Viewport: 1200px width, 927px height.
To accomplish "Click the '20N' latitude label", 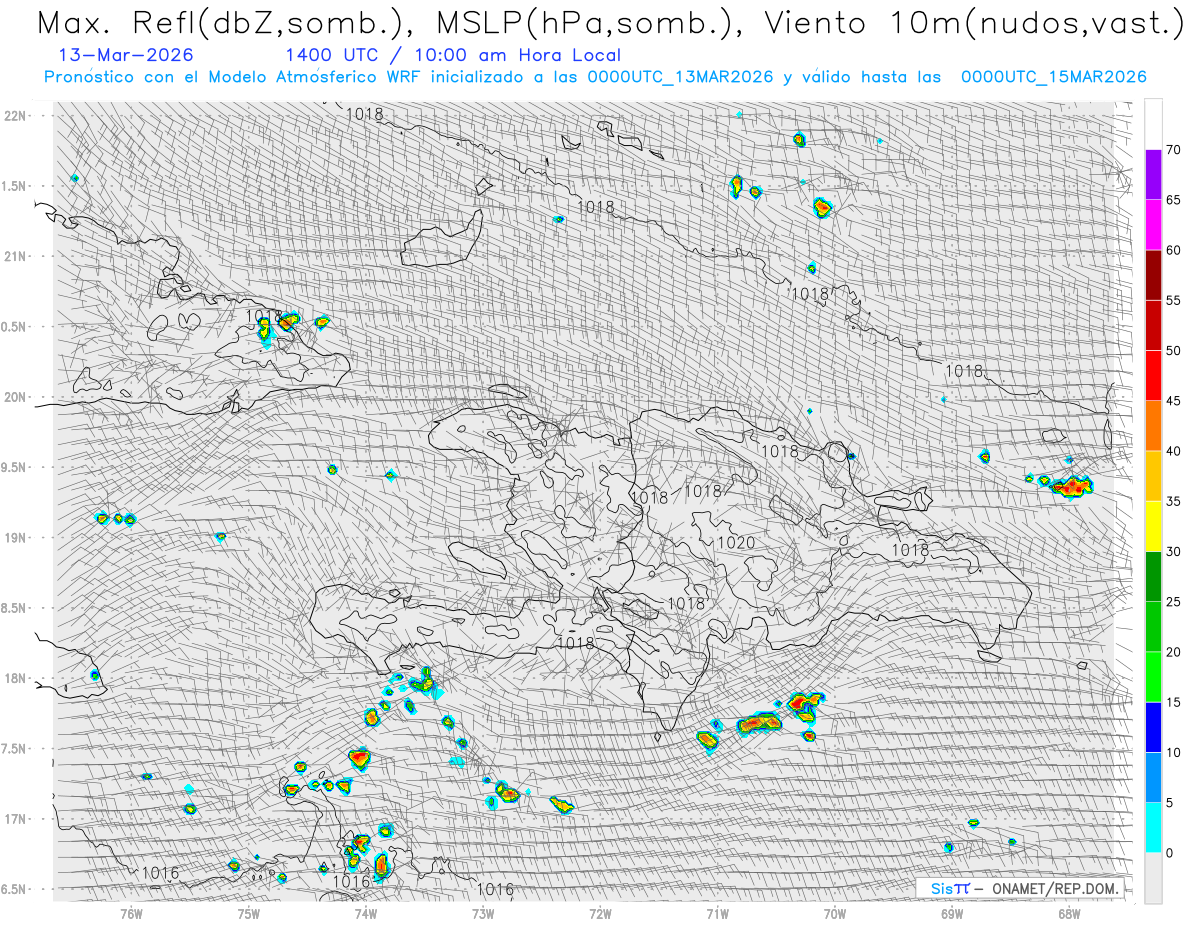I will tap(17, 397).
